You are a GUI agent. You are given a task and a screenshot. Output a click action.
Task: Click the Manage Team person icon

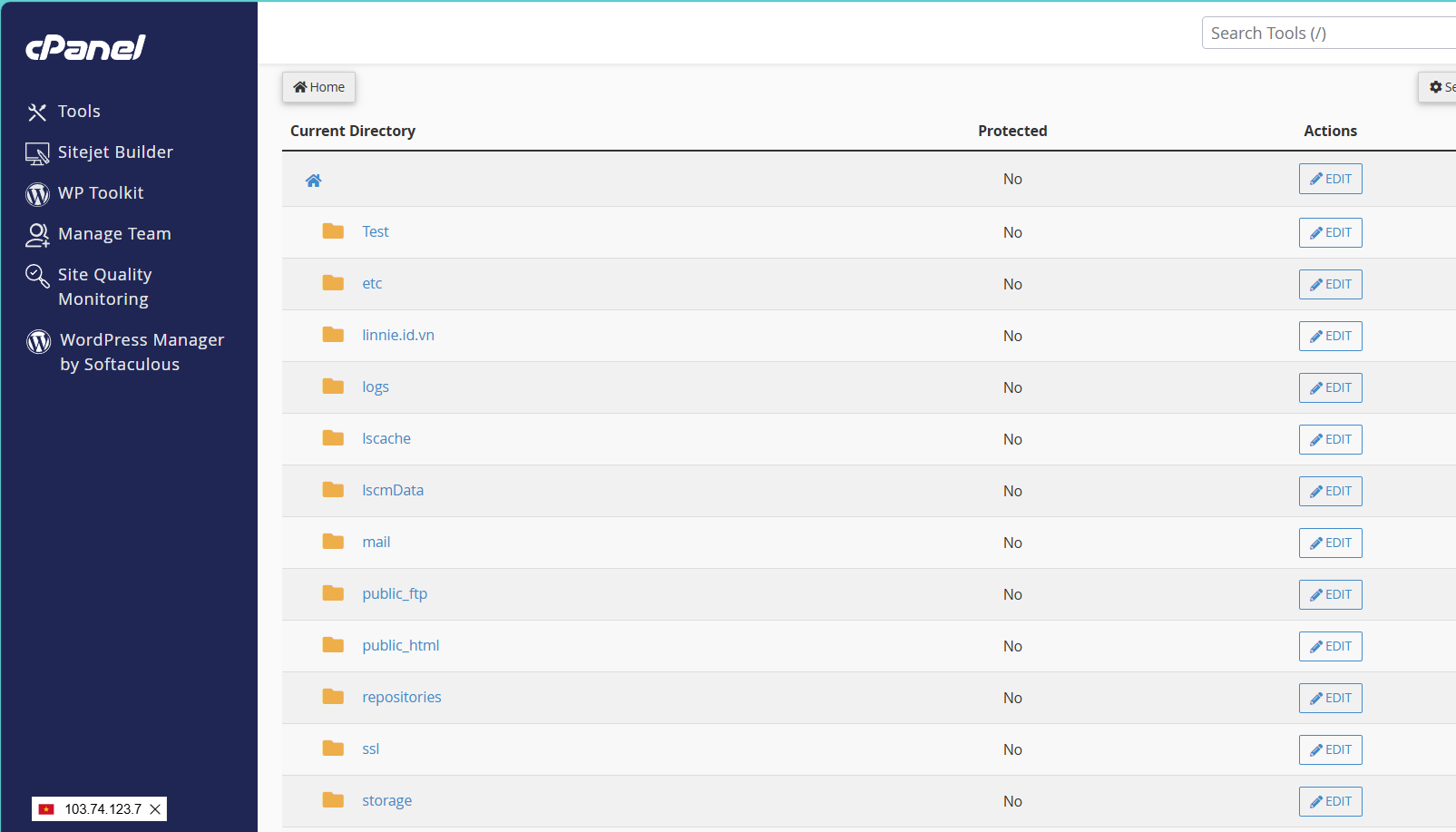click(x=37, y=235)
